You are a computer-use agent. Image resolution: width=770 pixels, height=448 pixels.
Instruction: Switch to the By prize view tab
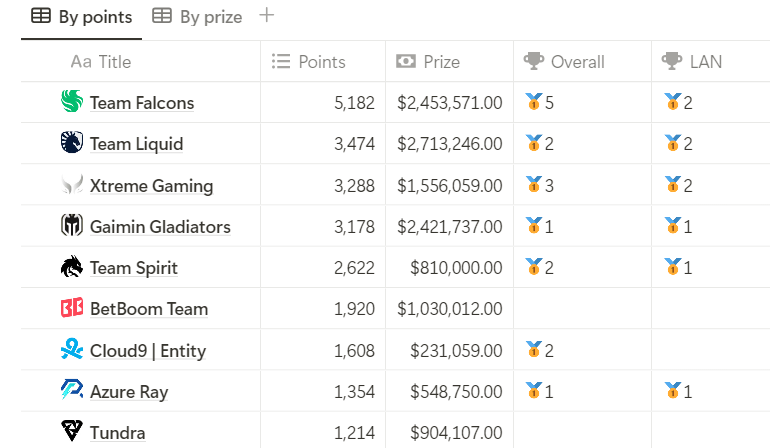(197, 17)
